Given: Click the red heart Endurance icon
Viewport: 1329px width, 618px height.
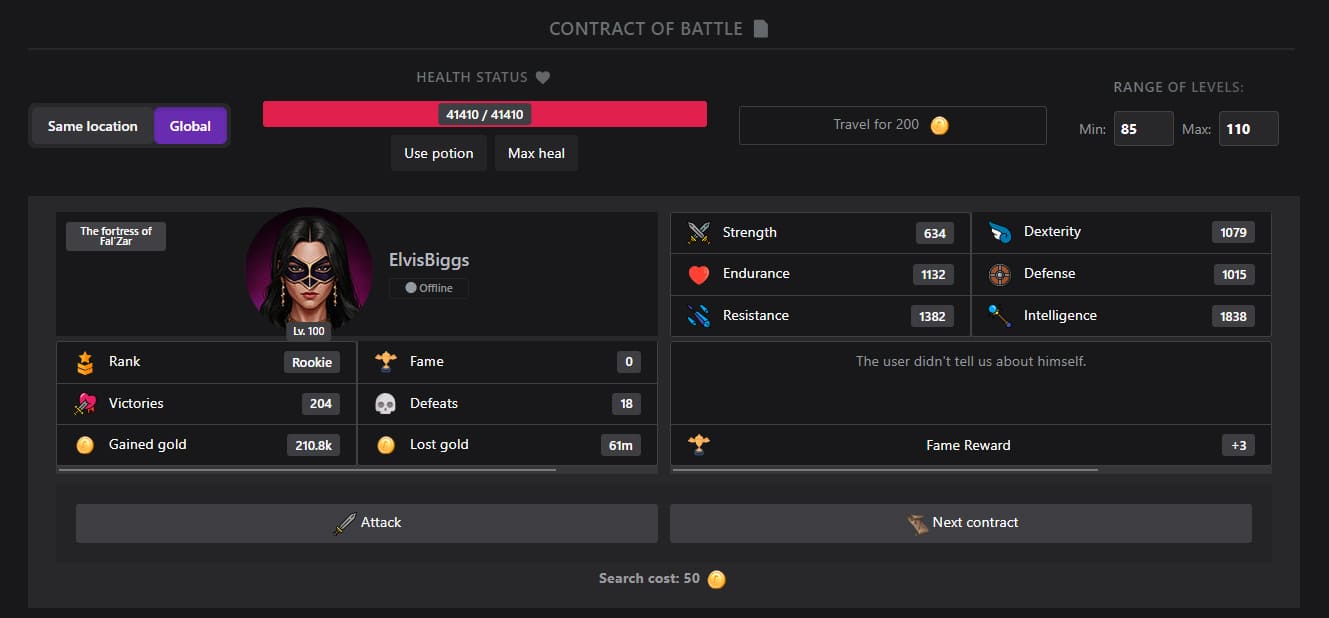Looking at the screenshot, I should tap(698, 274).
